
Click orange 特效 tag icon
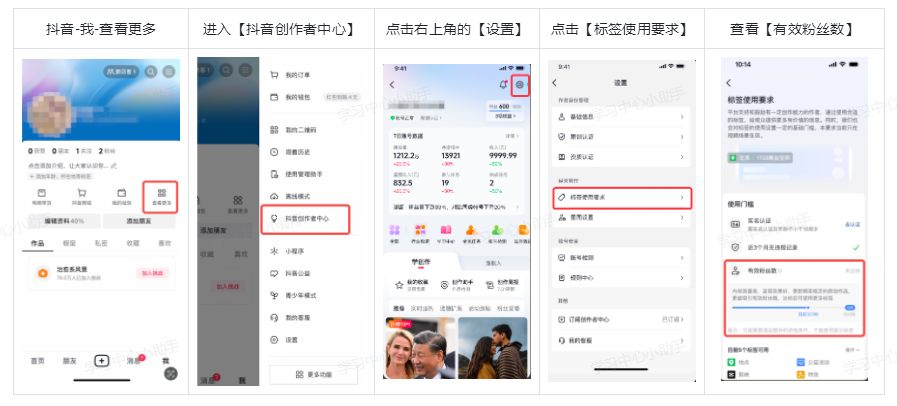point(800,375)
